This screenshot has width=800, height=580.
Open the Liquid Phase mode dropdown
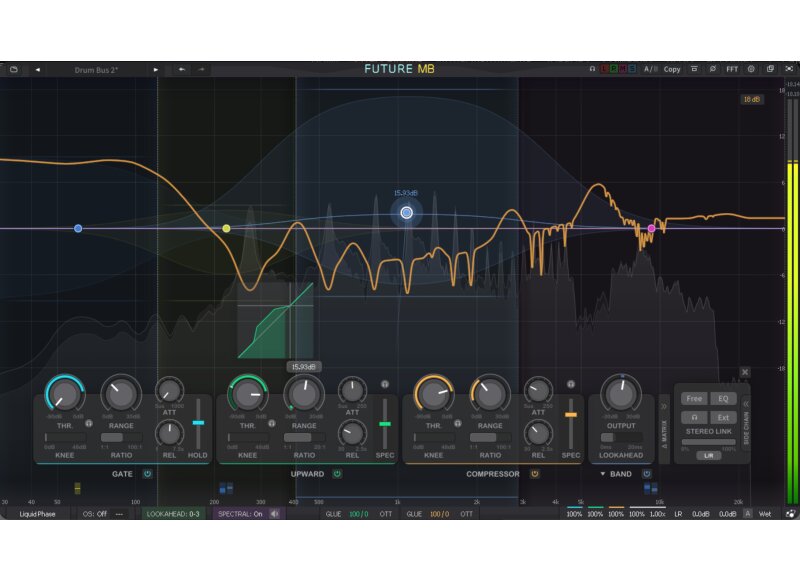(x=37, y=514)
